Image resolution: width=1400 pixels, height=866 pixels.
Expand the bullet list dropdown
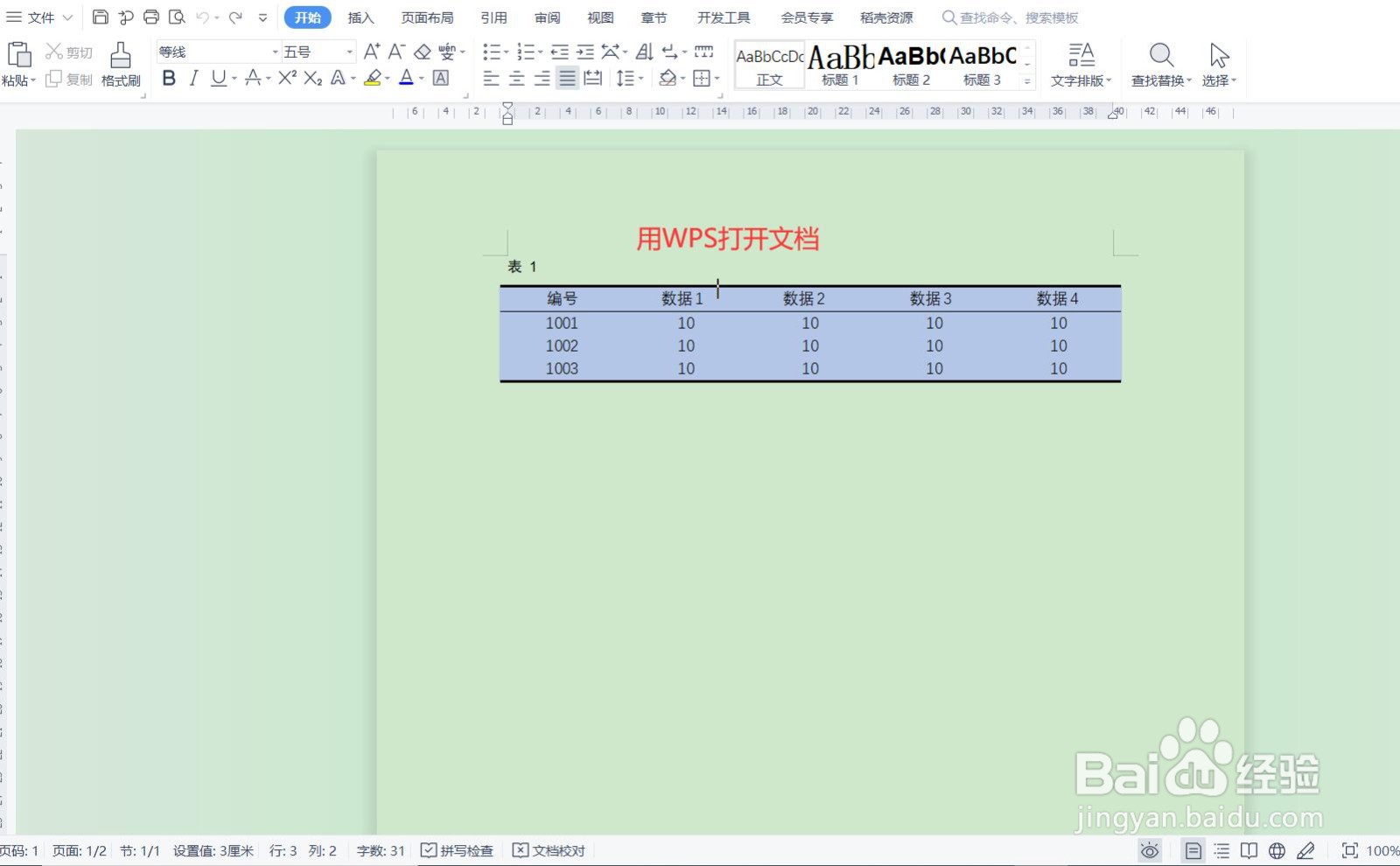tap(506, 52)
